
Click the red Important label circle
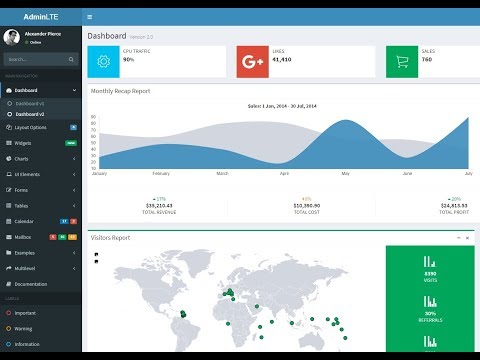9,313
